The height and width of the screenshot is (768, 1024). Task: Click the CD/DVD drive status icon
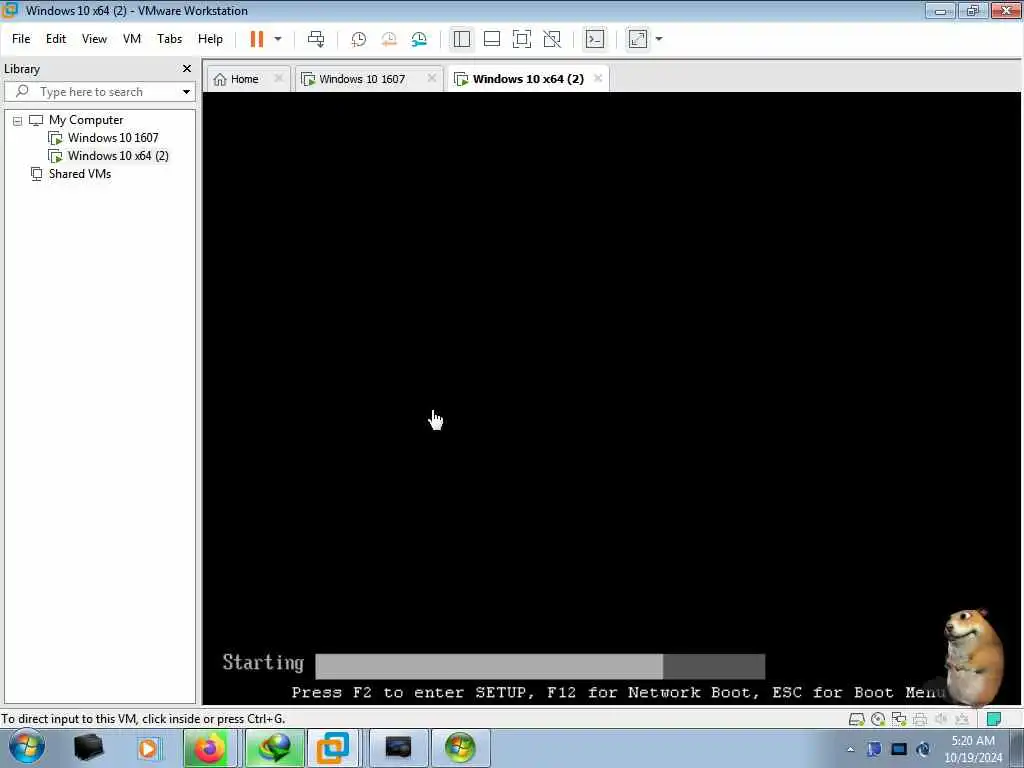click(x=878, y=720)
